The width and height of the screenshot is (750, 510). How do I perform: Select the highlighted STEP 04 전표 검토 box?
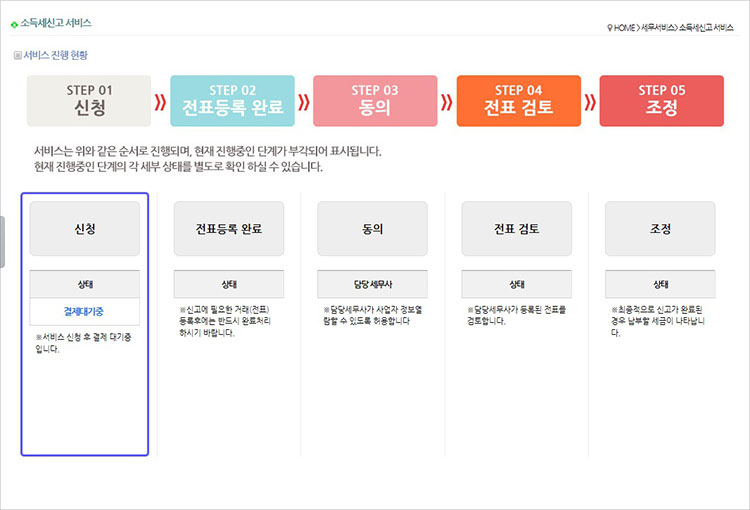518,101
